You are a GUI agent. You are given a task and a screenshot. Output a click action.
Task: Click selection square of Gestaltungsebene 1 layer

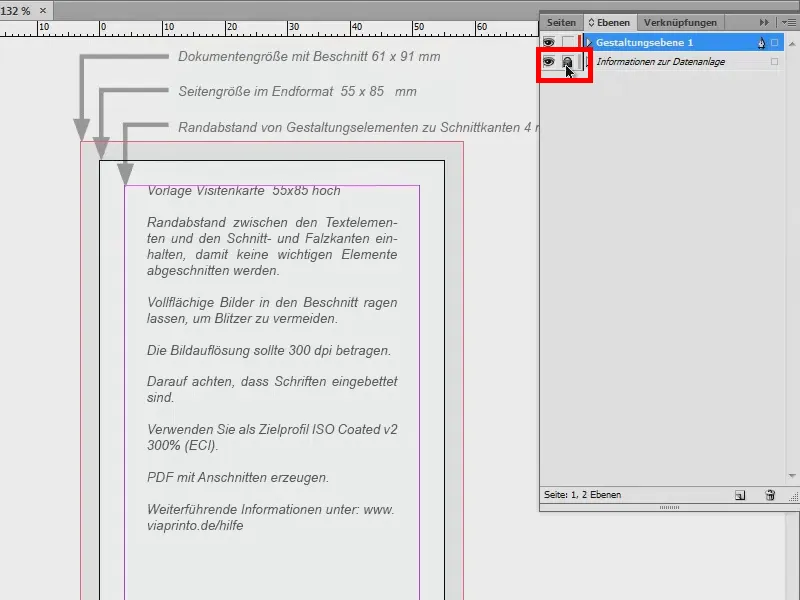(774, 43)
